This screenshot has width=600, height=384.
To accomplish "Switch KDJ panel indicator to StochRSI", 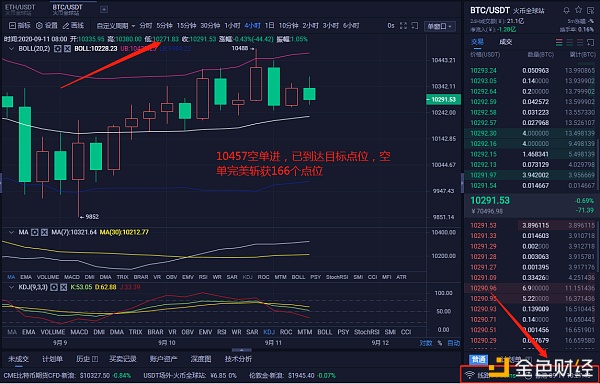I will coord(367,332).
